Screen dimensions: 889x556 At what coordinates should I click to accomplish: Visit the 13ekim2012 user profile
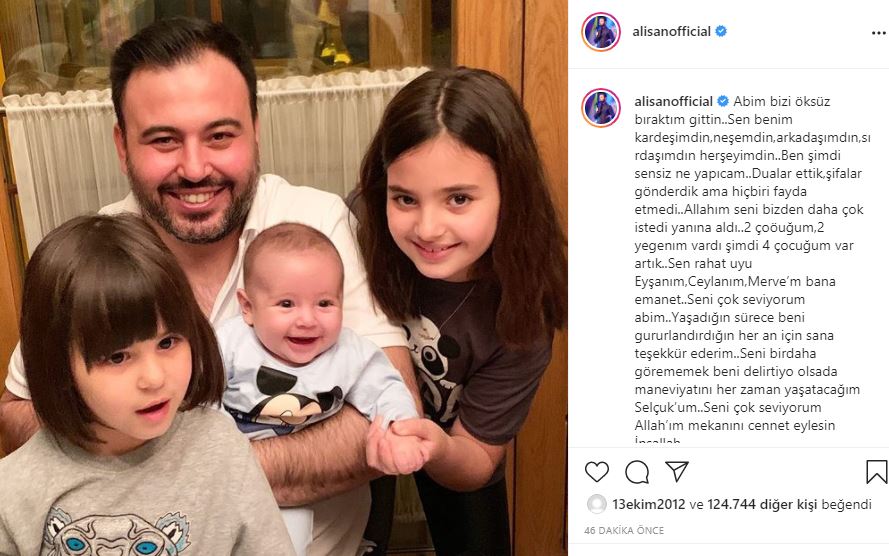[649, 504]
